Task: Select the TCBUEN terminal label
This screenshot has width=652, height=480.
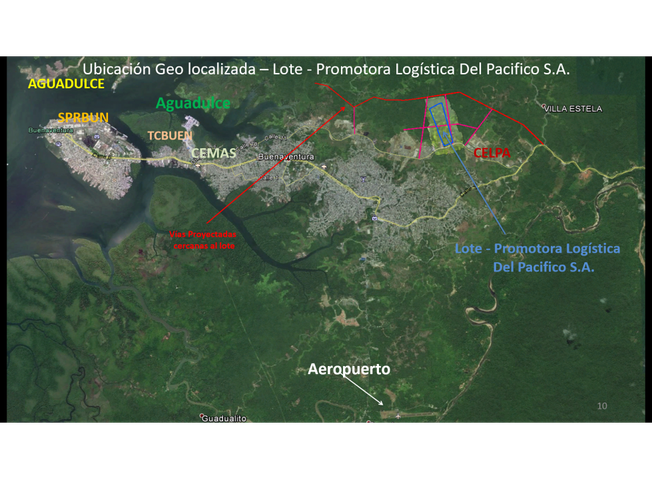Action: (170, 135)
